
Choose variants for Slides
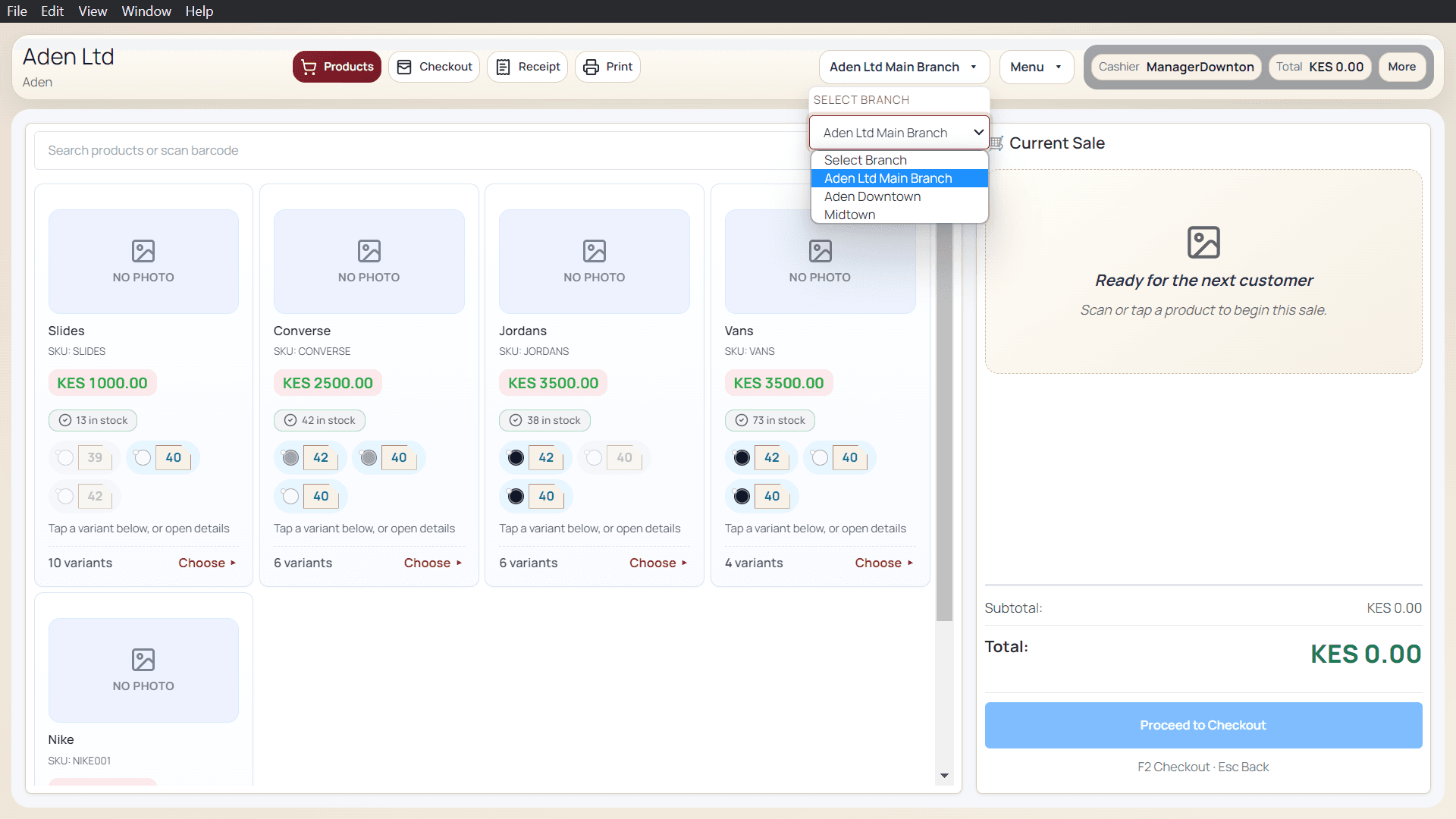pos(207,563)
